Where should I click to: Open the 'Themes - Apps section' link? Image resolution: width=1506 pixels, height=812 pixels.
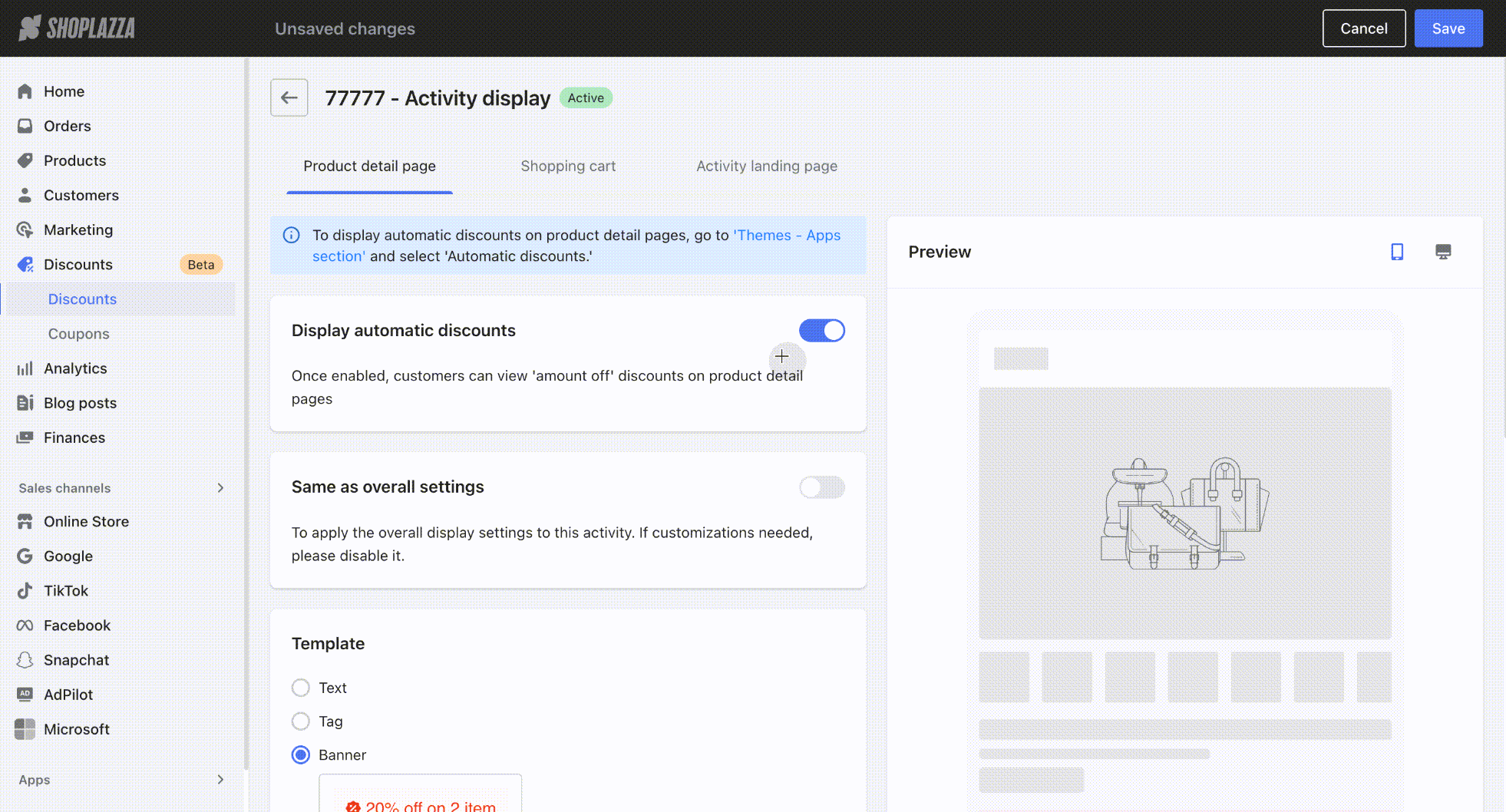[786, 236]
